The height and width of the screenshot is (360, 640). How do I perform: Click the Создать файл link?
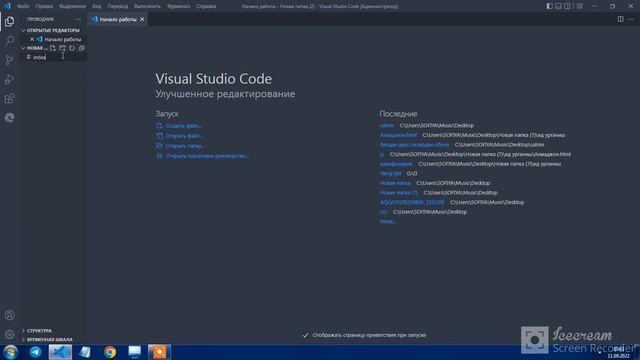pyautogui.click(x=184, y=126)
